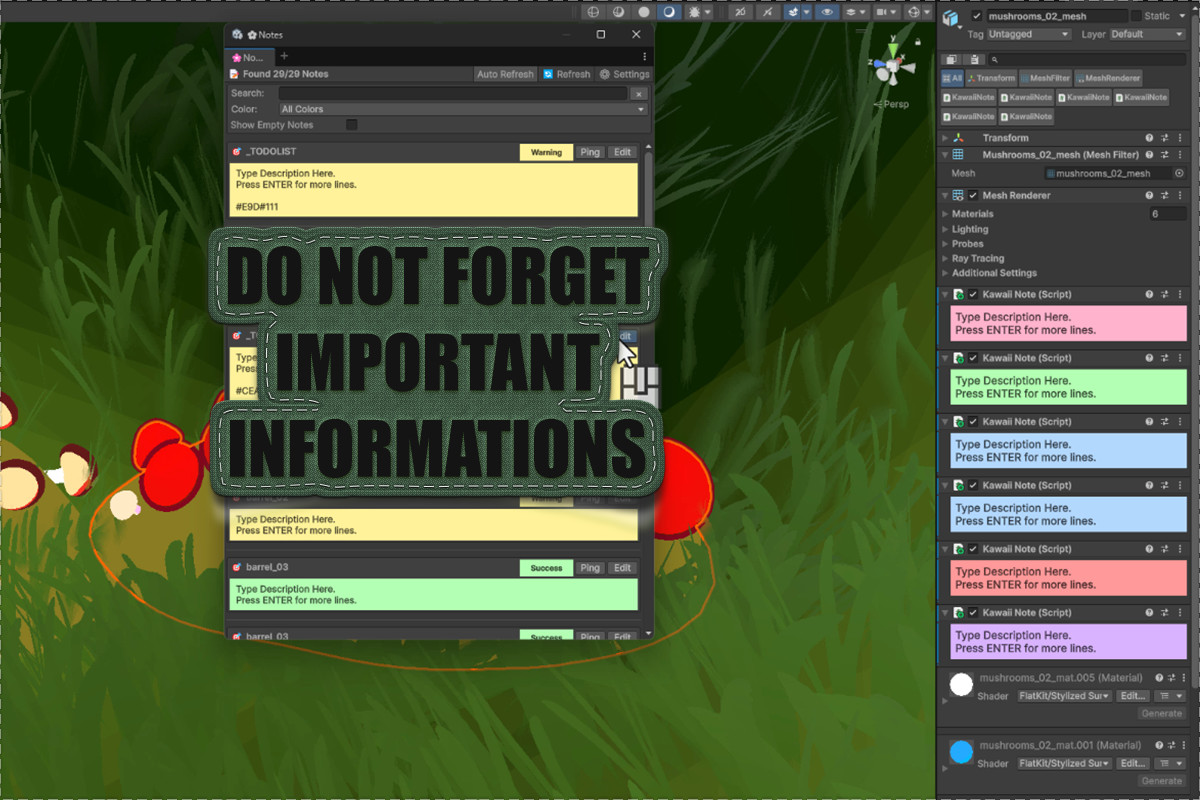Disable the Mesh Renderer component checkbox
Viewport: 1200px width, 800px height.
[x=973, y=195]
